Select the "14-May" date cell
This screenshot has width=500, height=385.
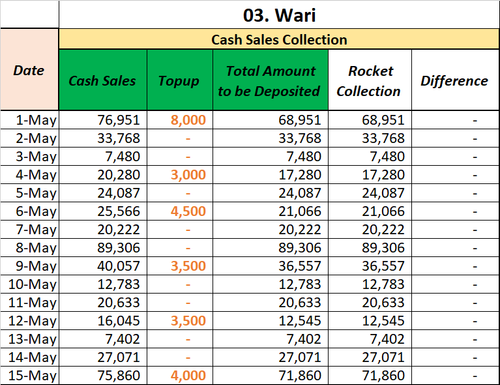pos(29,357)
